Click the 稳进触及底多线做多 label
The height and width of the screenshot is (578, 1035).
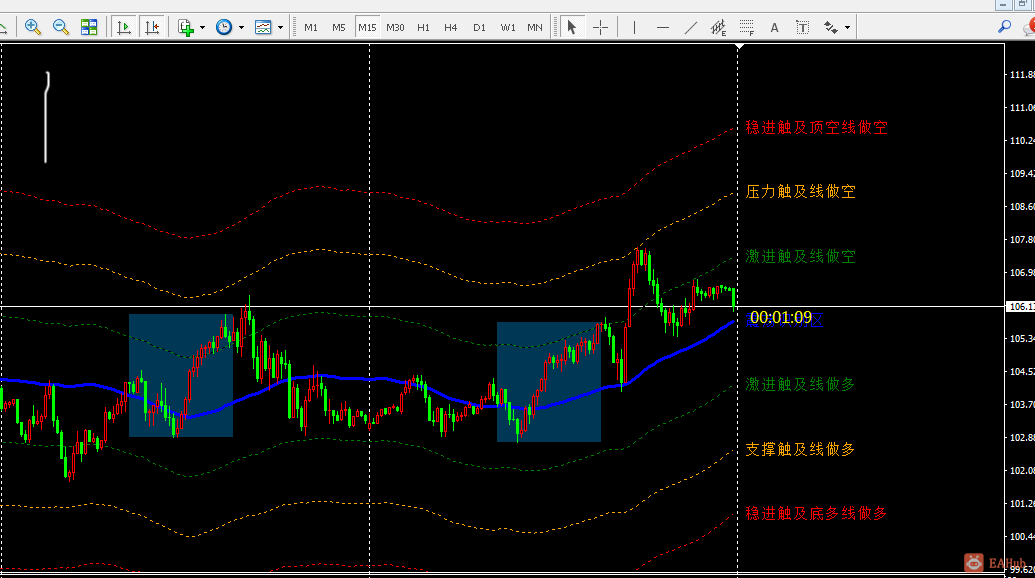(817, 513)
